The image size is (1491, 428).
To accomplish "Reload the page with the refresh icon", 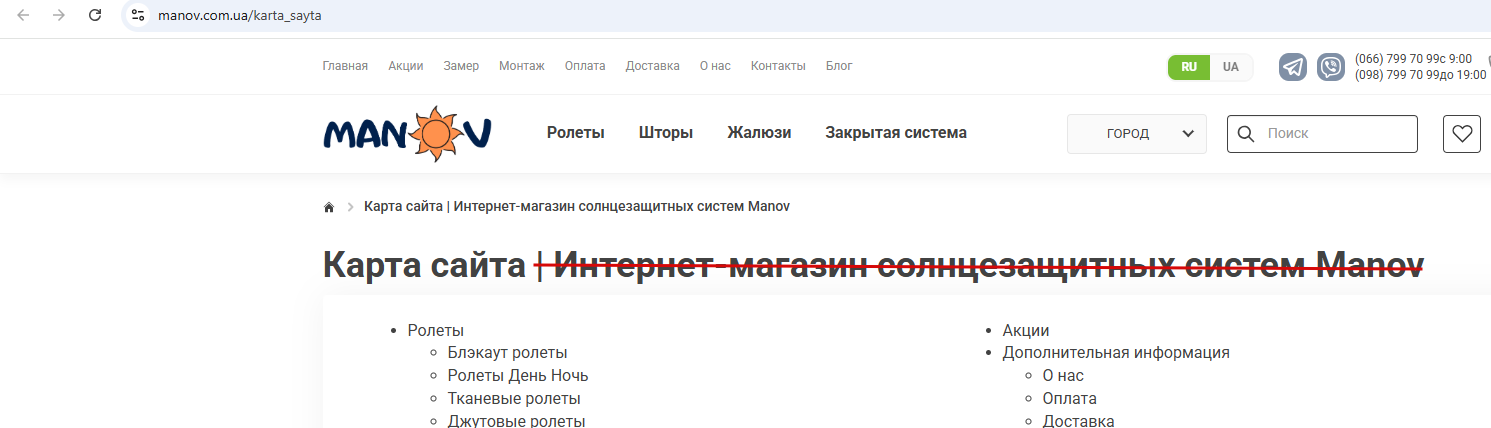I will [95, 15].
